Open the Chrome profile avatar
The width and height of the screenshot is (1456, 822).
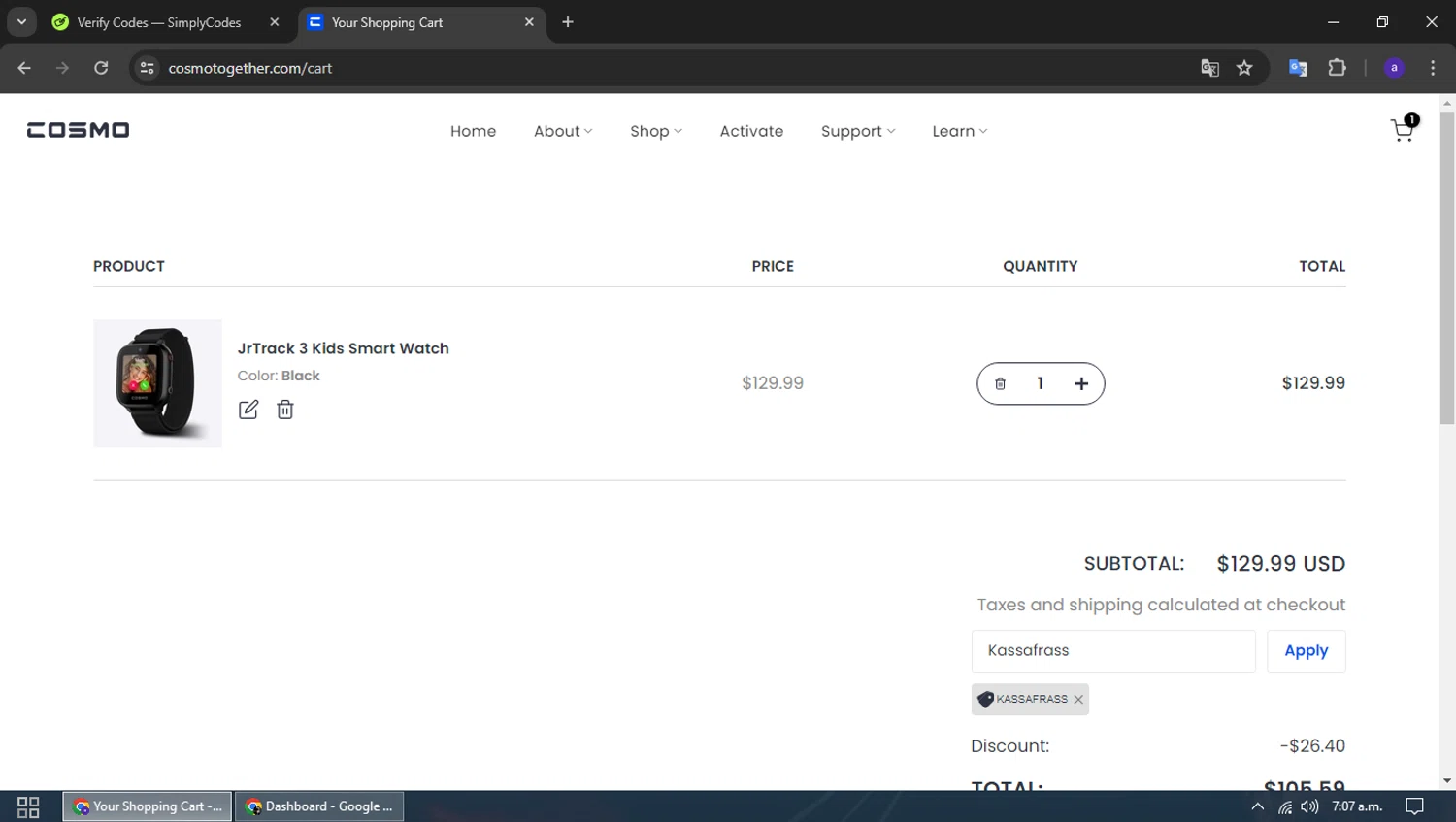pos(1394,68)
